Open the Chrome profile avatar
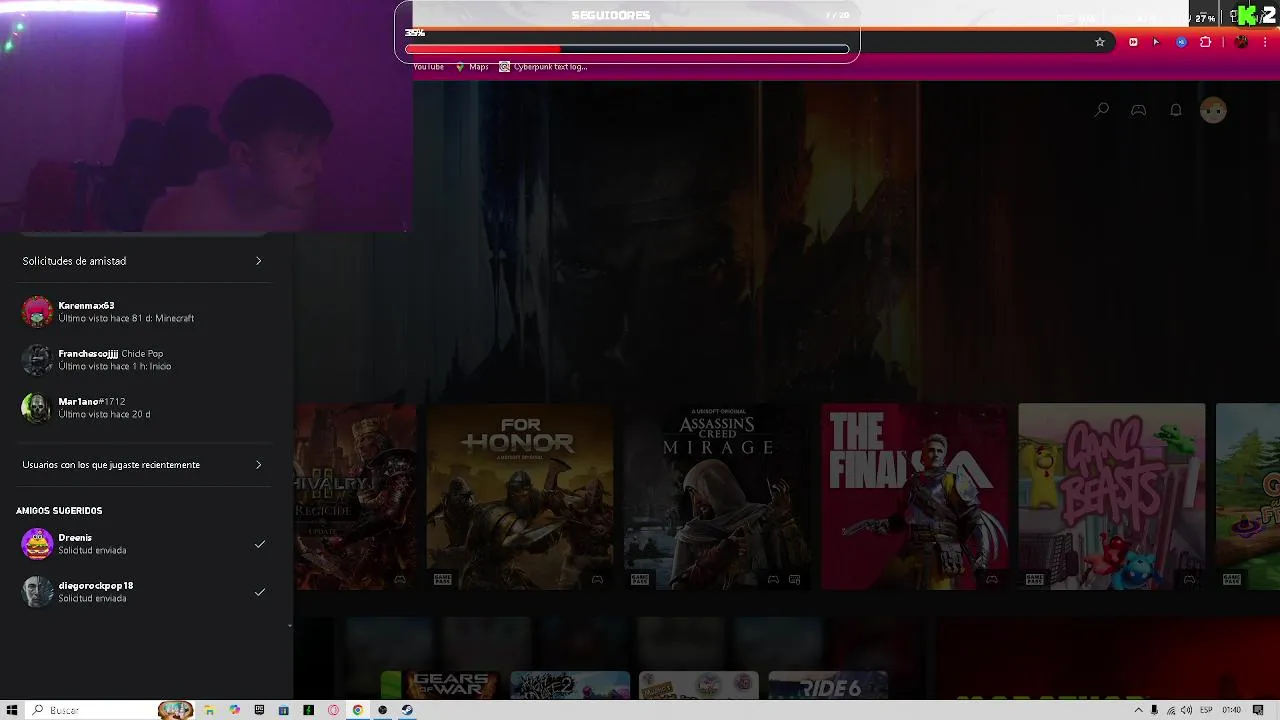 click(x=1242, y=42)
